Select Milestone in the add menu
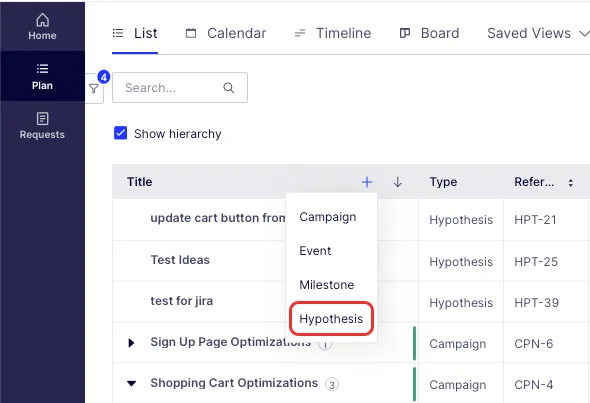 pos(327,285)
